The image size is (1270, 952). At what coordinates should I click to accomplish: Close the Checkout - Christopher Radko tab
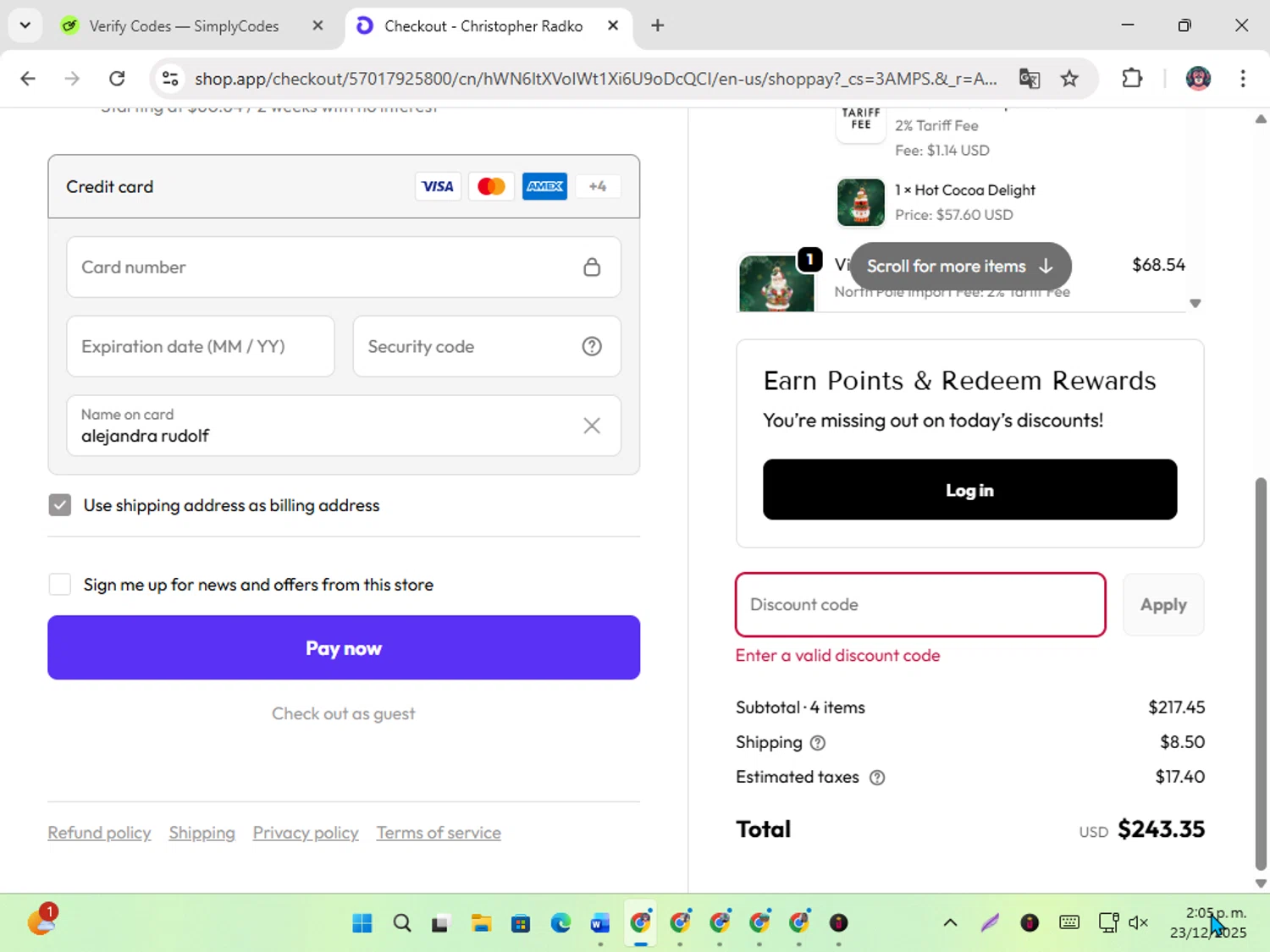[x=613, y=25]
